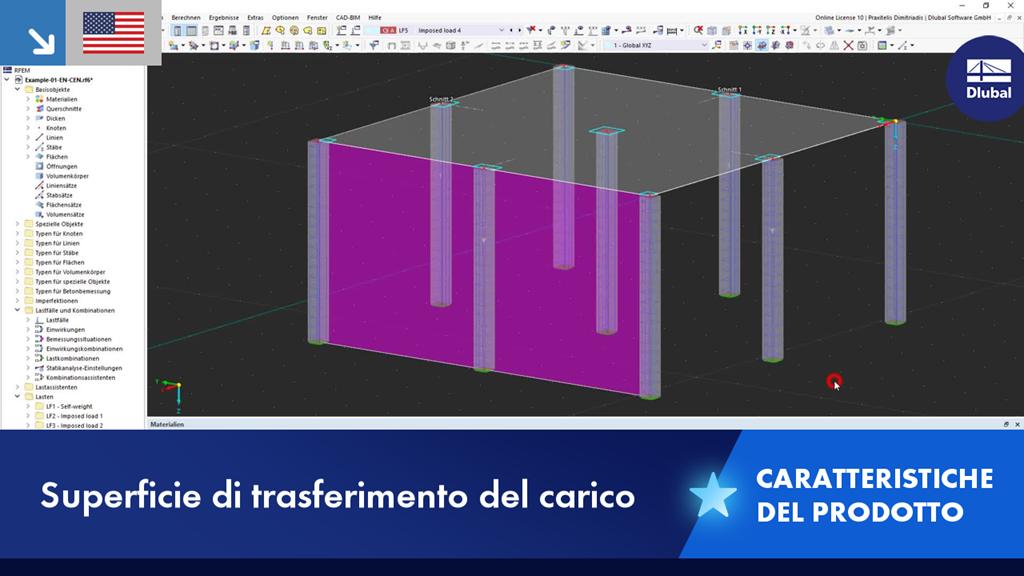Click the view in Y direction icon
The width and height of the screenshot is (1024, 576).
(x=756, y=30)
